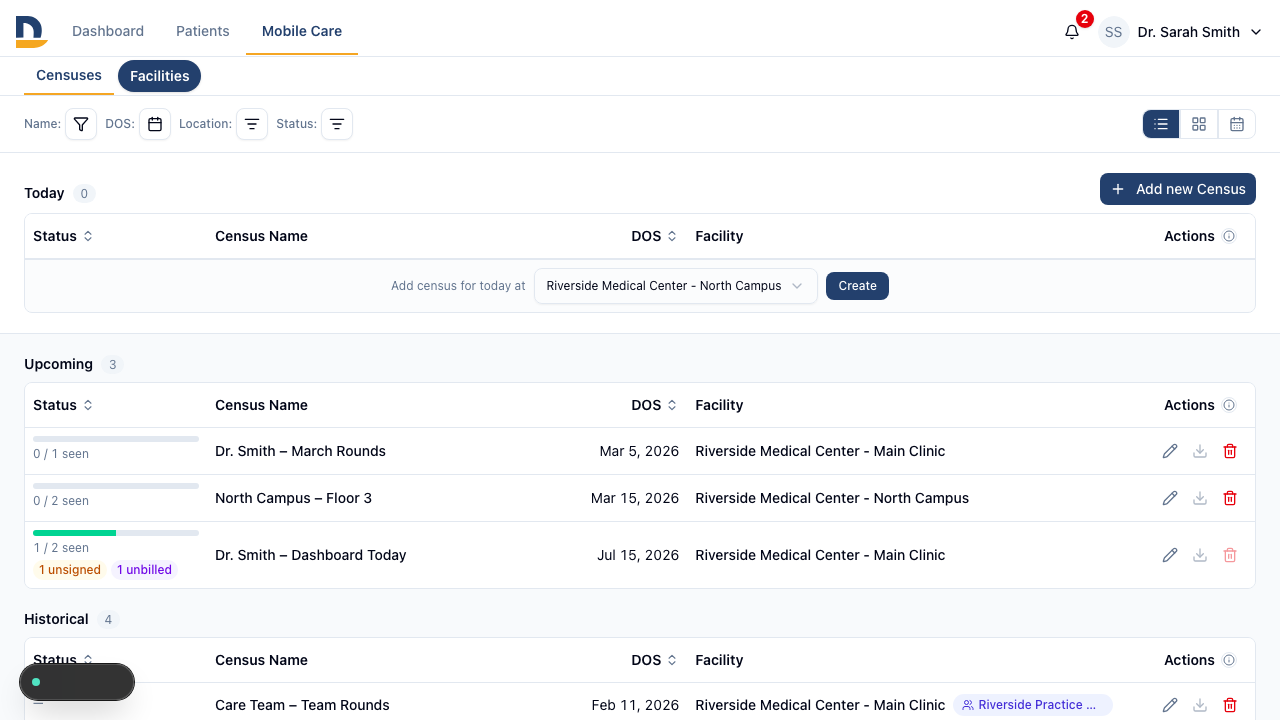The width and height of the screenshot is (1280, 720).
Task: Sort Today table by DOS
Action: (x=654, y=236)
